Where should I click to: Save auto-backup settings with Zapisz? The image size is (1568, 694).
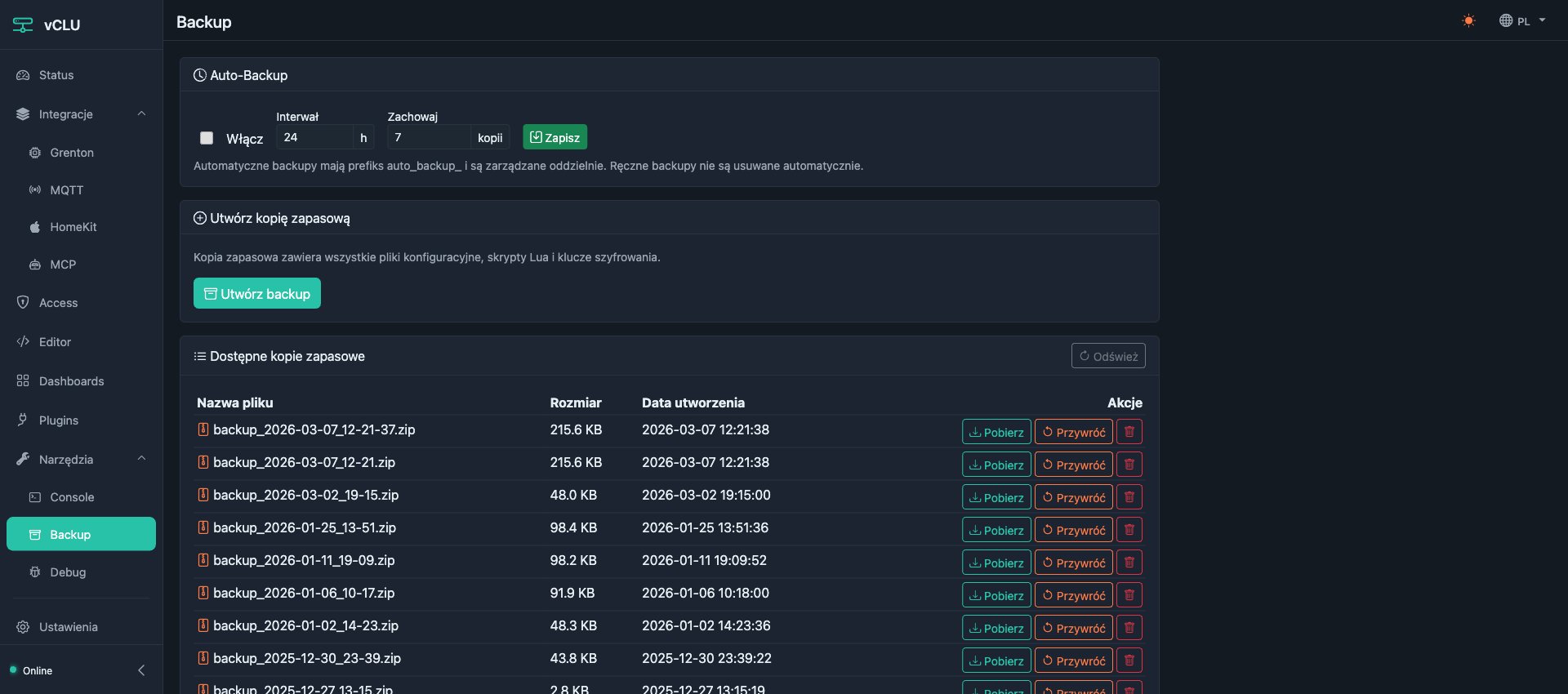(x=555, y=137)
